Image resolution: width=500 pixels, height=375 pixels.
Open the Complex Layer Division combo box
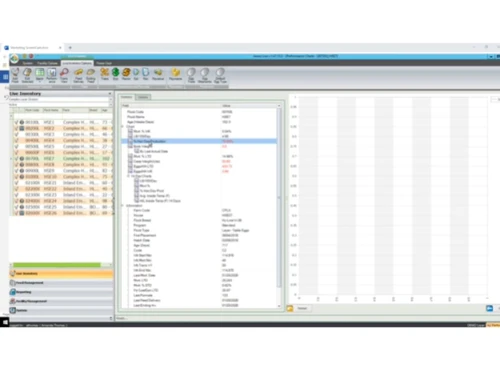[x=60, y=99]
